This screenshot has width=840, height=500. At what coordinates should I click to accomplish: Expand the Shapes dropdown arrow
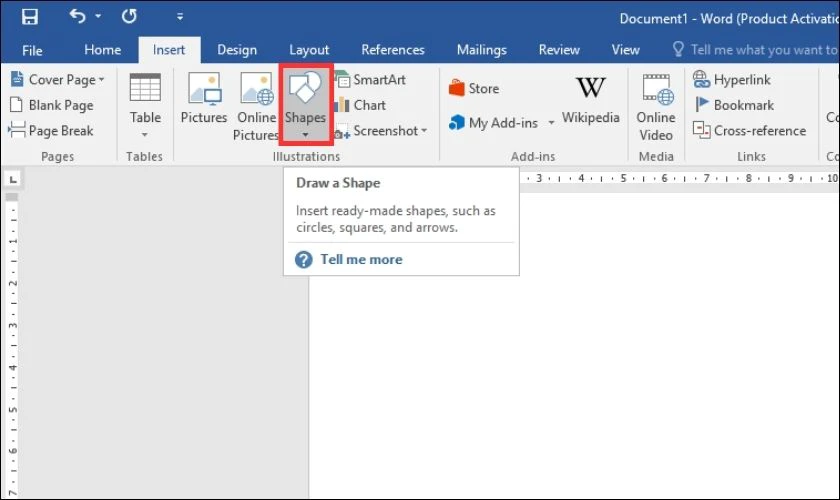(x=305, y=135)
